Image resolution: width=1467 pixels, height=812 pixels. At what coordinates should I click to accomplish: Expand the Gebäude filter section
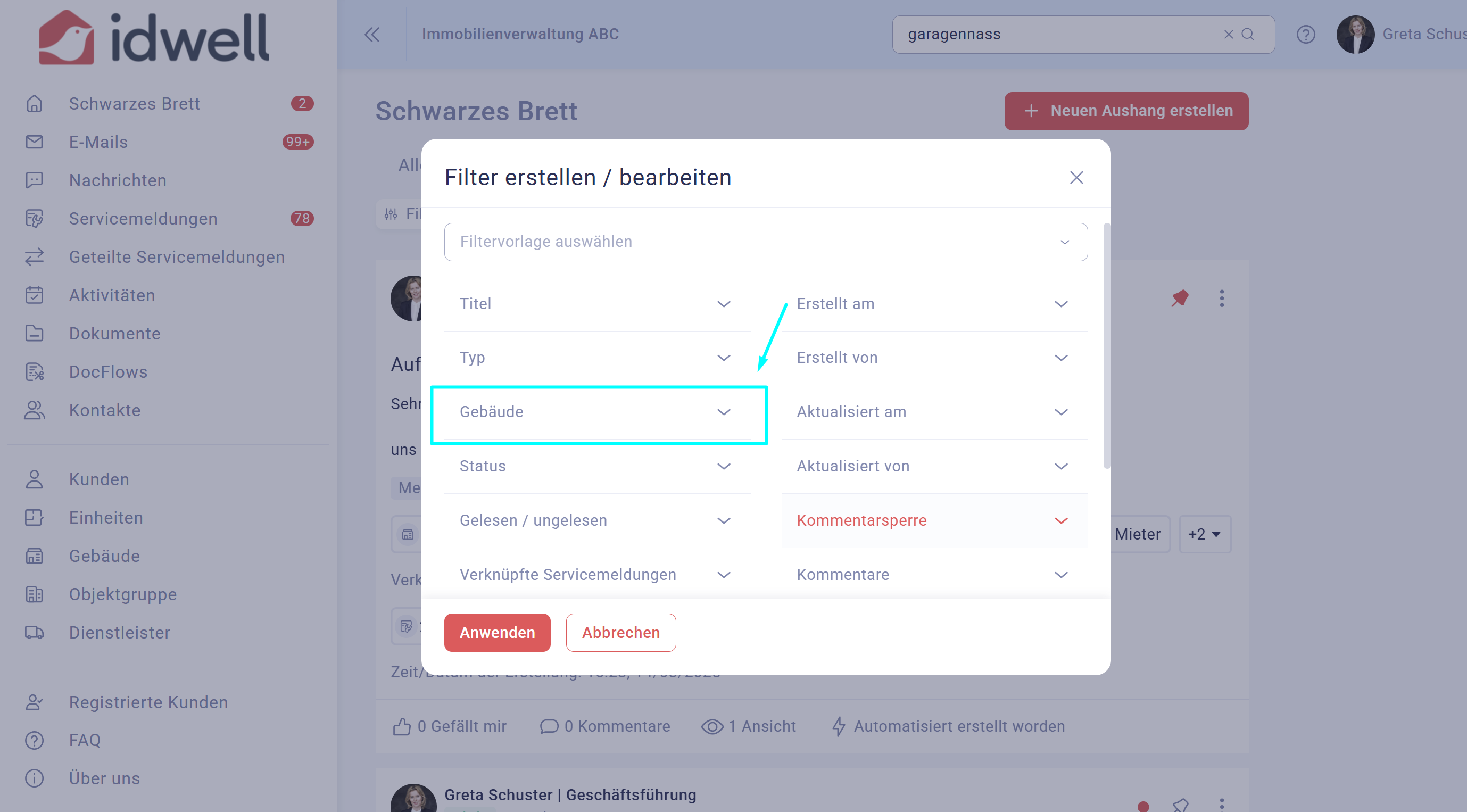coord(598,412)
